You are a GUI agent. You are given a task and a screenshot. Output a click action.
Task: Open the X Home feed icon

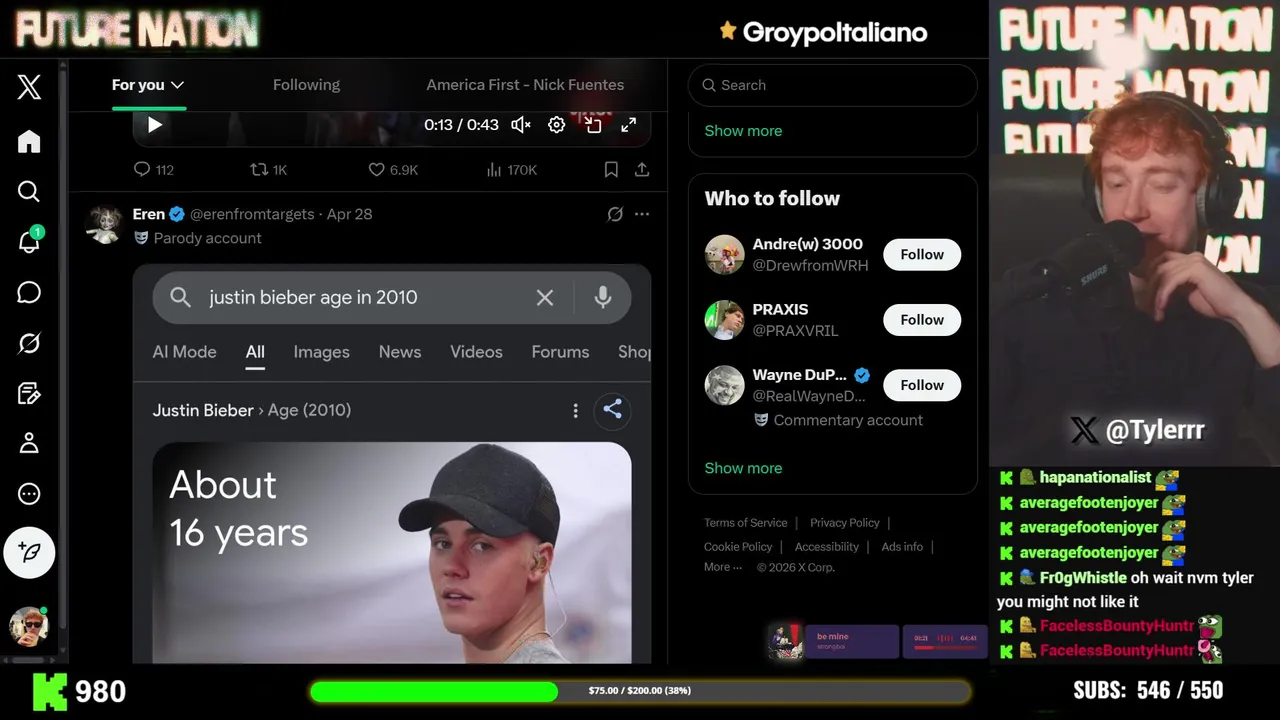[x=29, y=141]
